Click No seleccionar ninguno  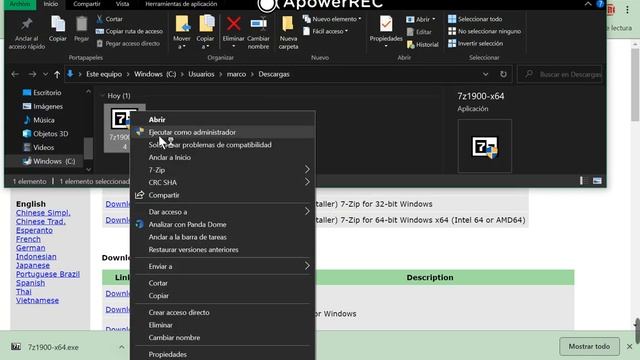point(484,31)
